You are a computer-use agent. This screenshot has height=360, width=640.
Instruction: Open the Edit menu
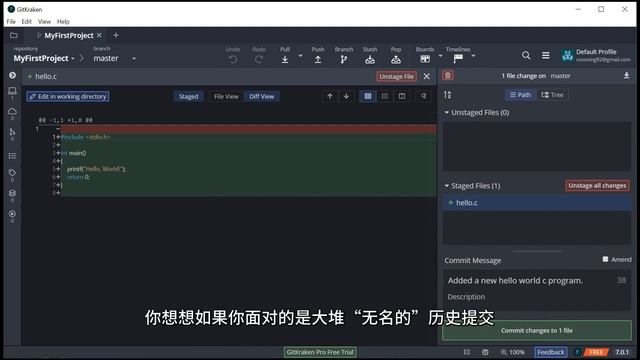(x=27, y=22)
